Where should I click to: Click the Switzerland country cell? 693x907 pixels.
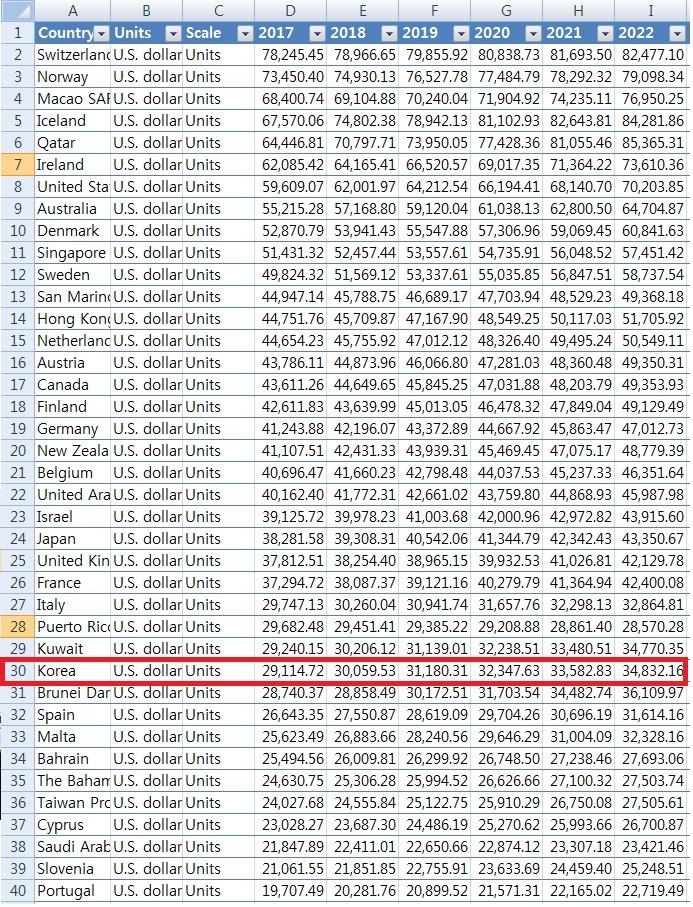(73, 55)
